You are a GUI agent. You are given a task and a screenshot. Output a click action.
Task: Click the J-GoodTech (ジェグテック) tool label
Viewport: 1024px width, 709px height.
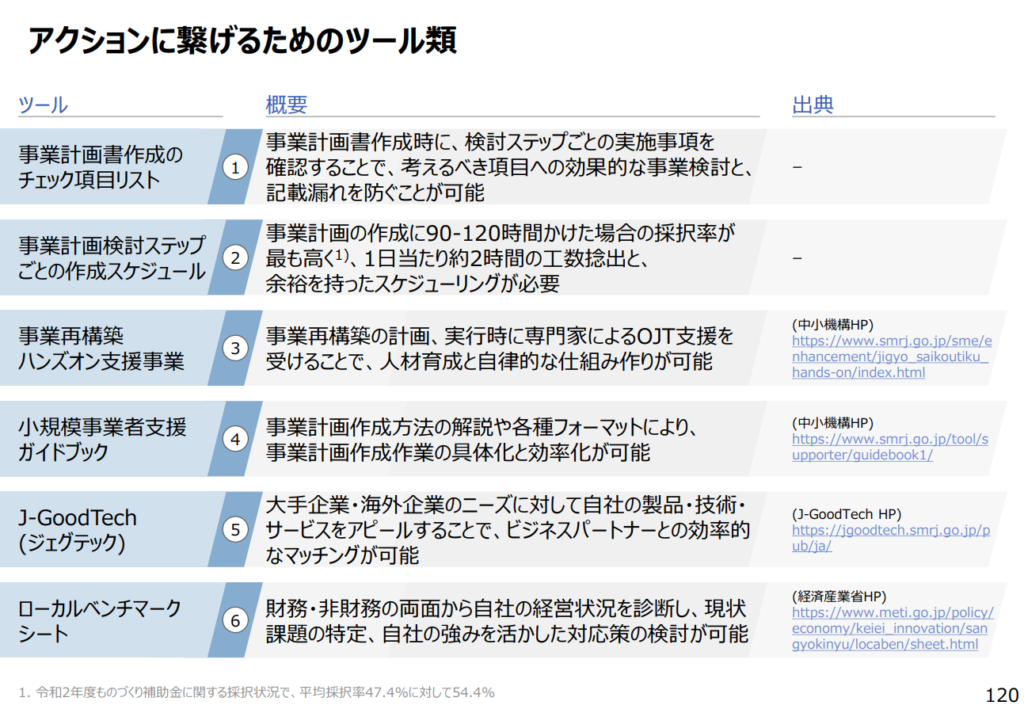(x=80, y=530)
